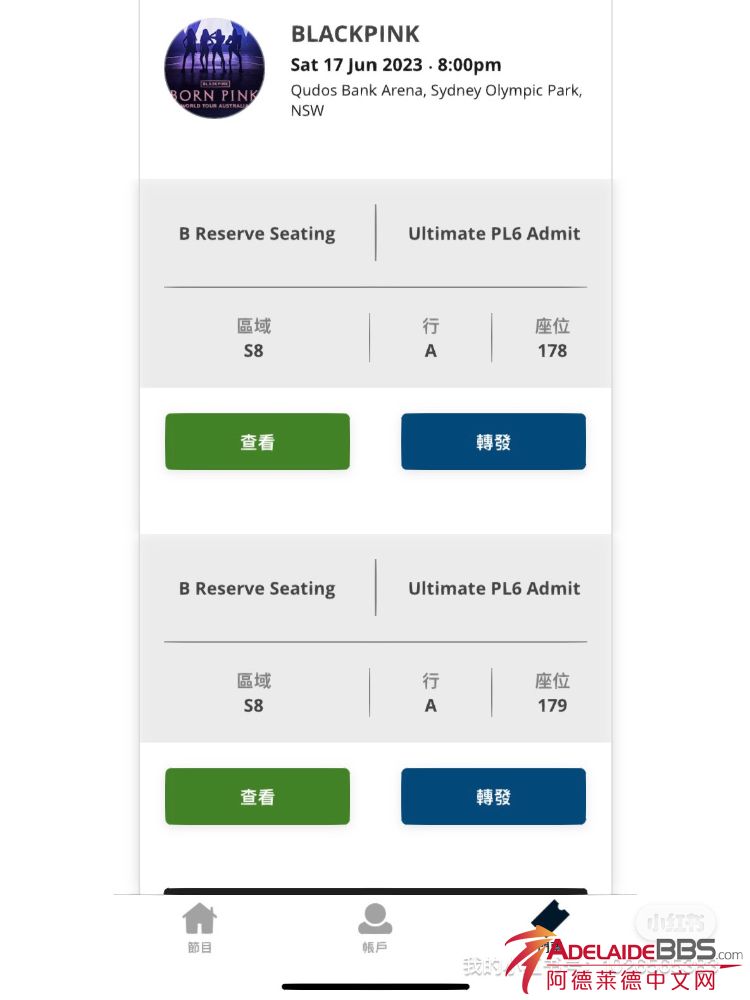Screen dimensions: 750x1000
Task: View the seat 179 ticket with 查看
Action: click(257, 797)
